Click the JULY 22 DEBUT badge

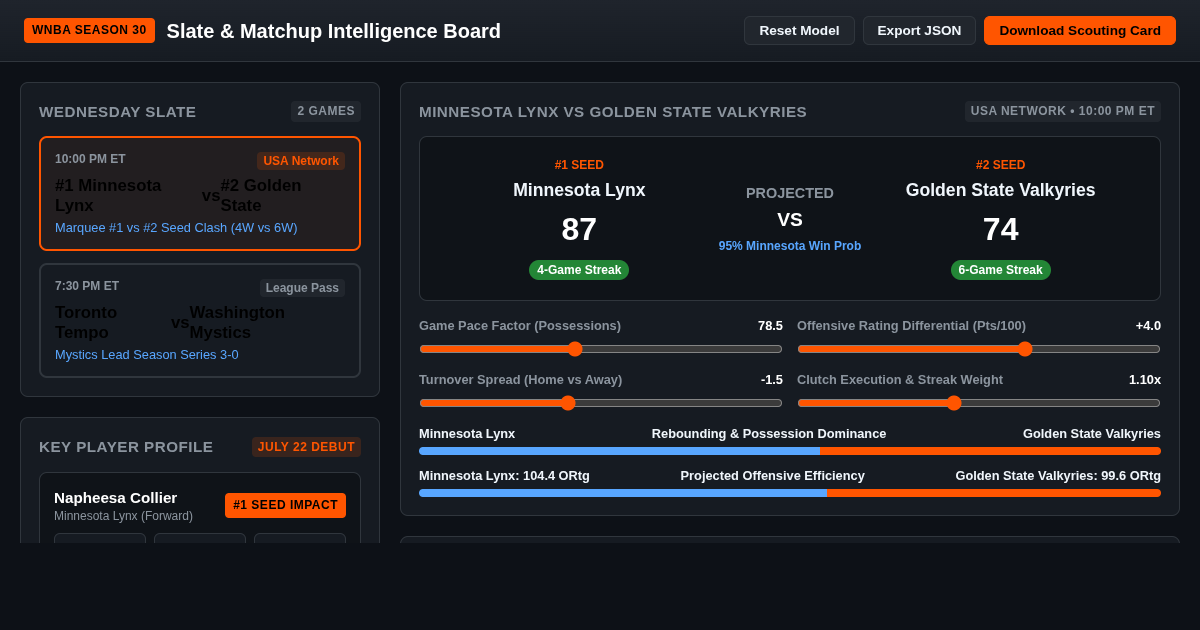306,447
